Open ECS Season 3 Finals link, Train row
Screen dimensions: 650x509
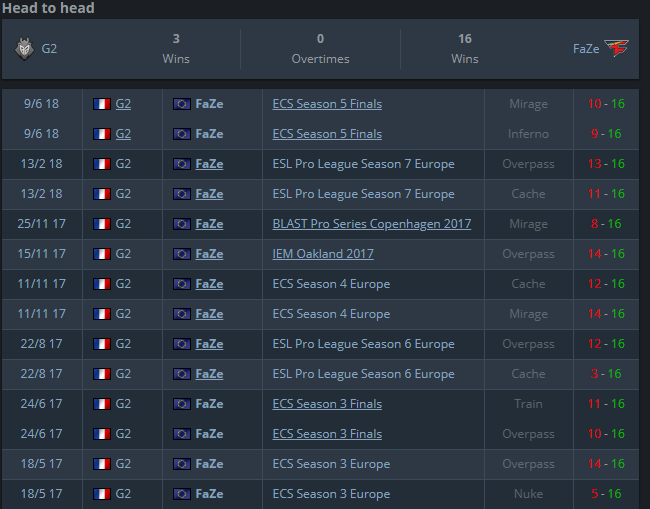(327, 404)
